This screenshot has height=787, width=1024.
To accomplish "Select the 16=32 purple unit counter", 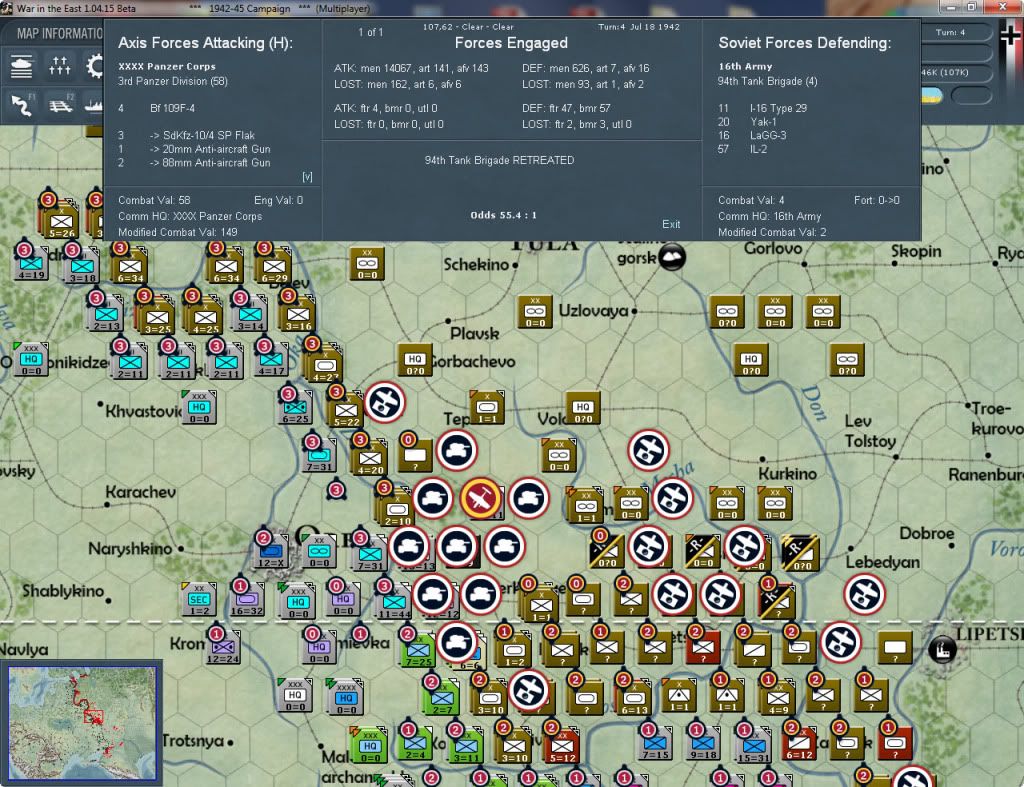I will [247, 601].
